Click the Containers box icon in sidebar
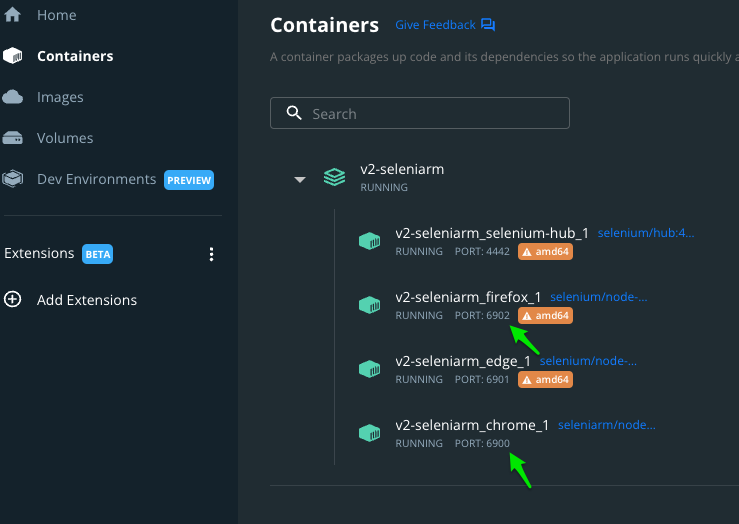Screen dimensions: 739x524 click(12, 56)
